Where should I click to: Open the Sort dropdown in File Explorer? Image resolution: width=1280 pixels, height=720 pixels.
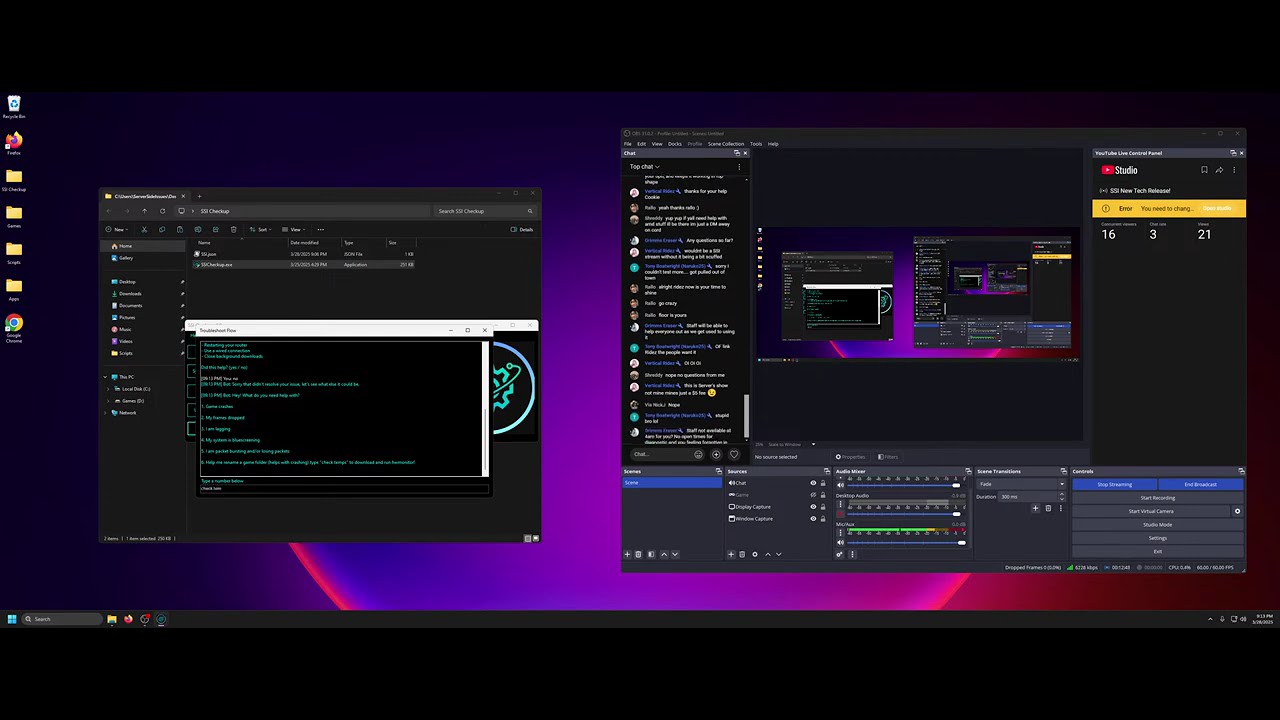(262, 229)
